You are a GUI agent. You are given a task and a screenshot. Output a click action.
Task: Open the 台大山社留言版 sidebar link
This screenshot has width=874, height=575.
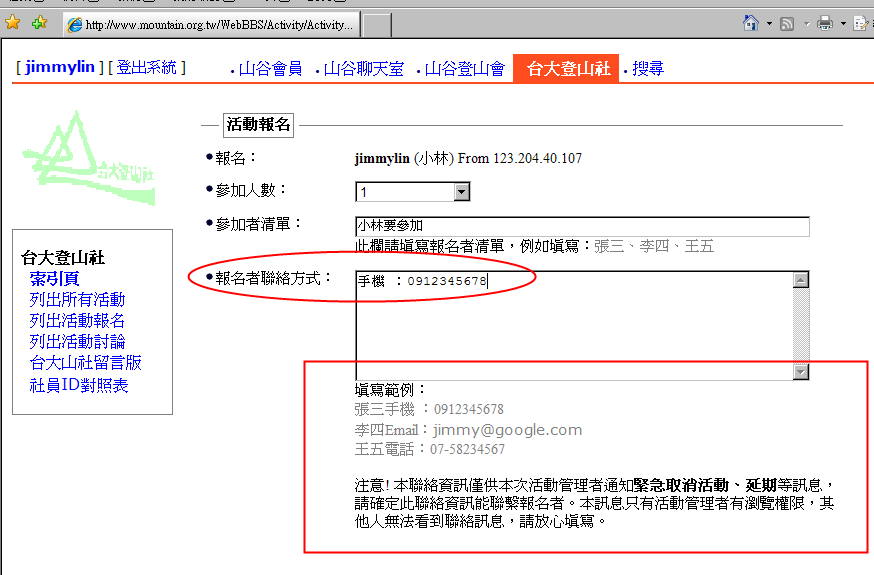pos(85,363)
